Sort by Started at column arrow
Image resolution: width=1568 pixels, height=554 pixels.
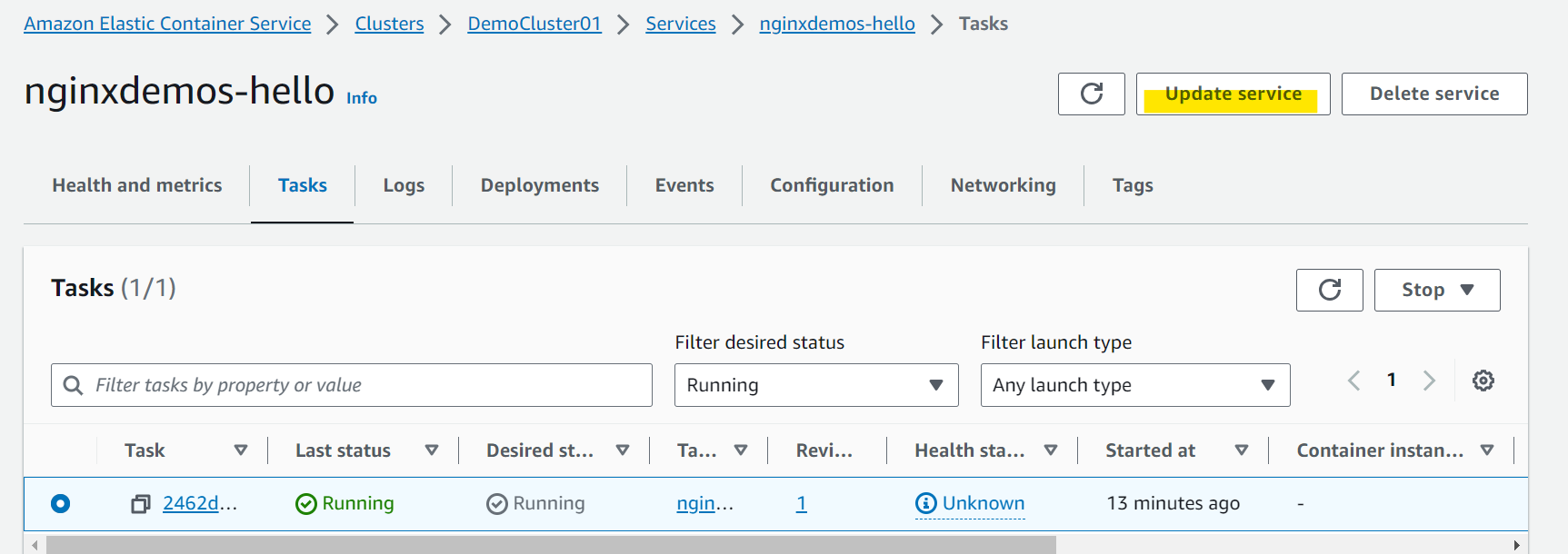(x=1242, y=450)
